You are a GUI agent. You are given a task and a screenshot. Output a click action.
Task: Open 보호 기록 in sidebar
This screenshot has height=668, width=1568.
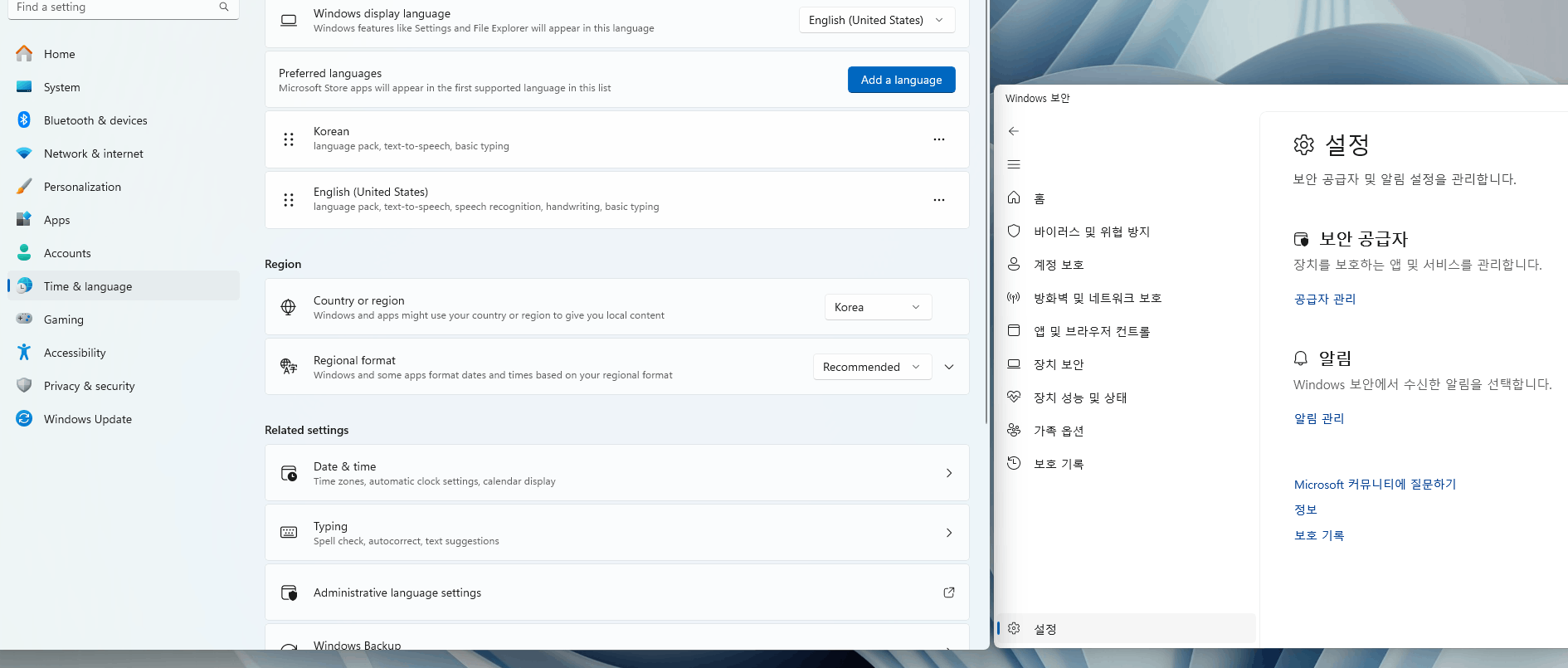[x=1127, y=464]
